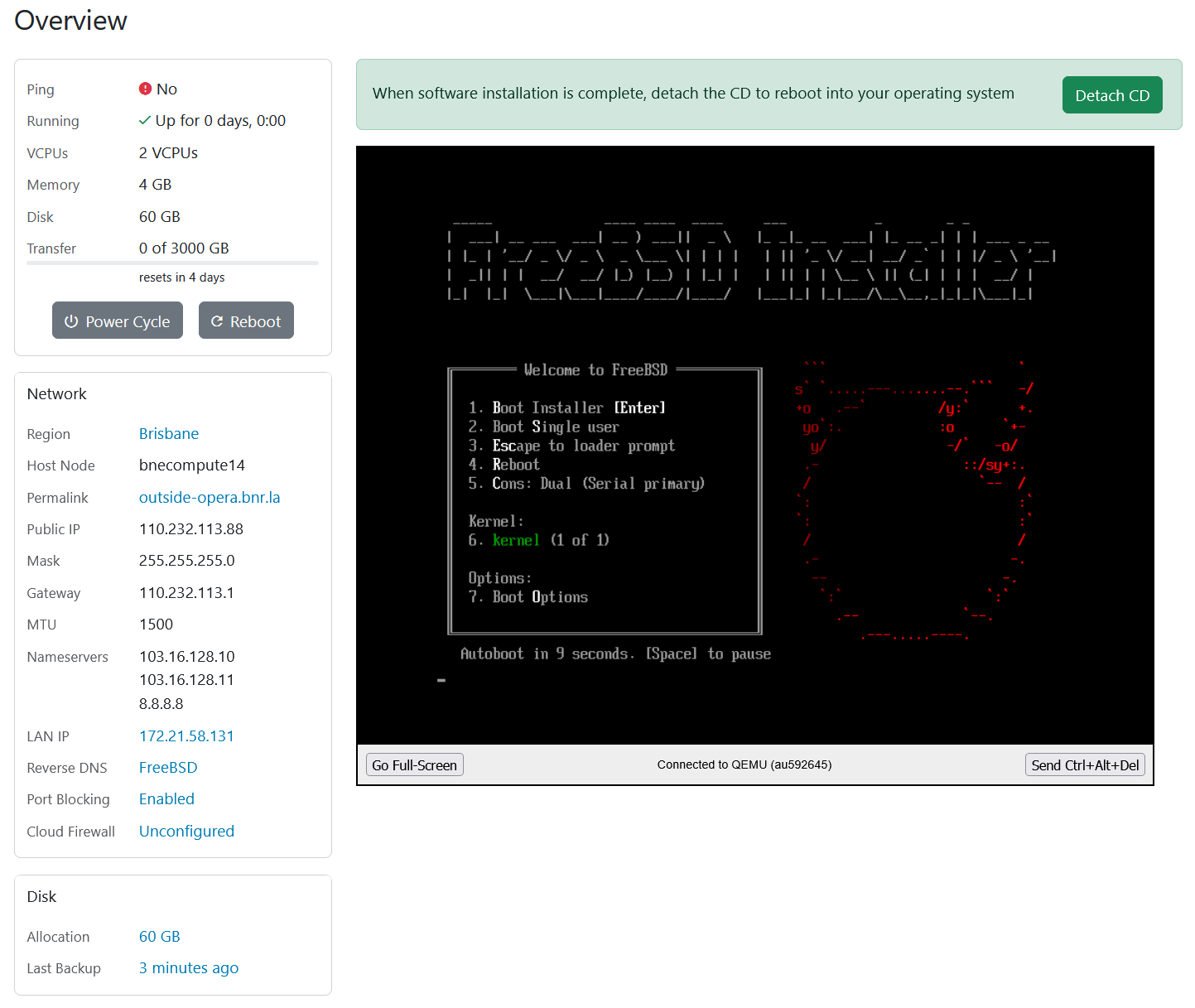The width and height of the screenshot is (1195, 1008).
Task: Click the LAN IP 172.21.58.131 link
Action: click(x=186, y=736)
